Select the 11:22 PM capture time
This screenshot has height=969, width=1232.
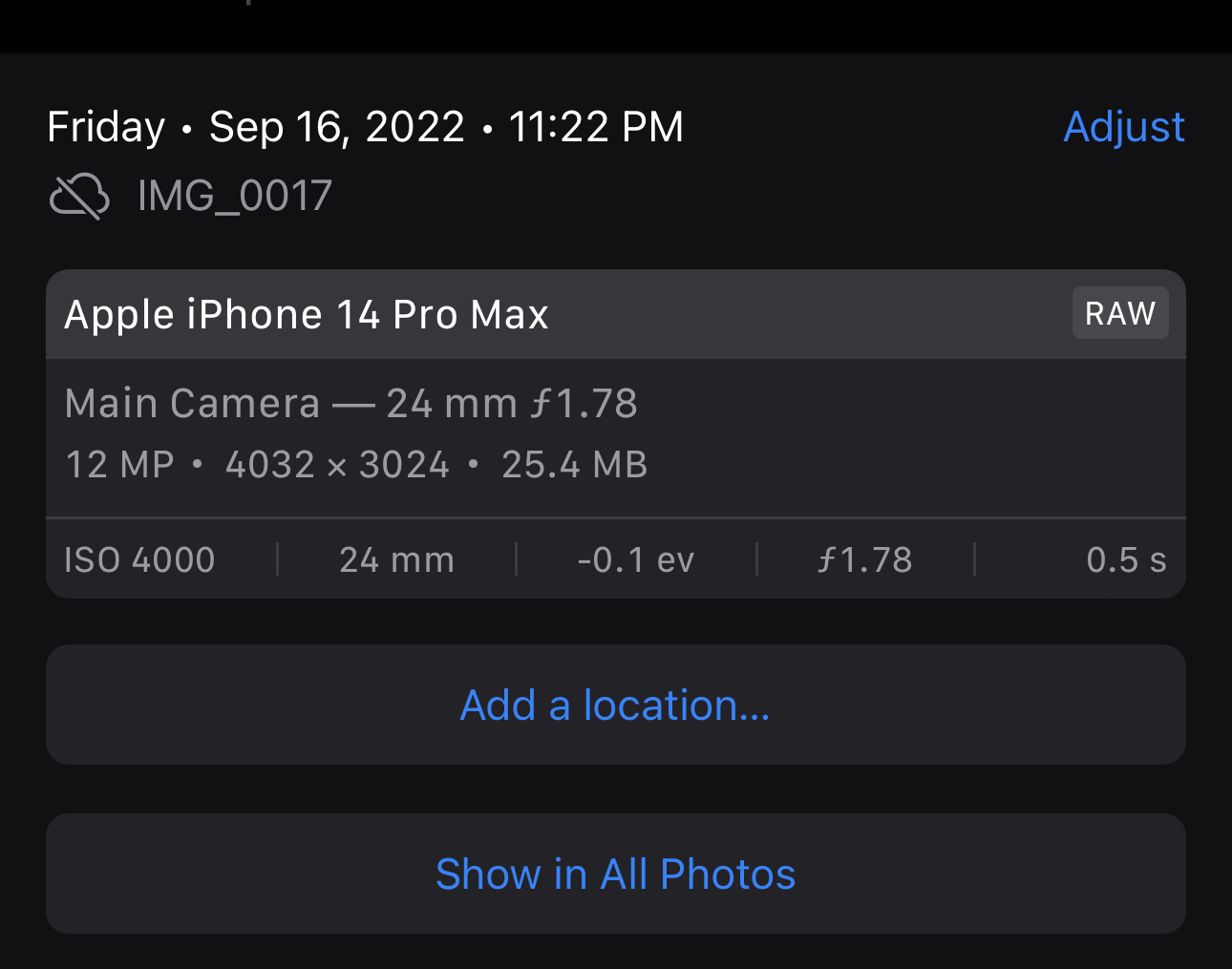[596, 127]
